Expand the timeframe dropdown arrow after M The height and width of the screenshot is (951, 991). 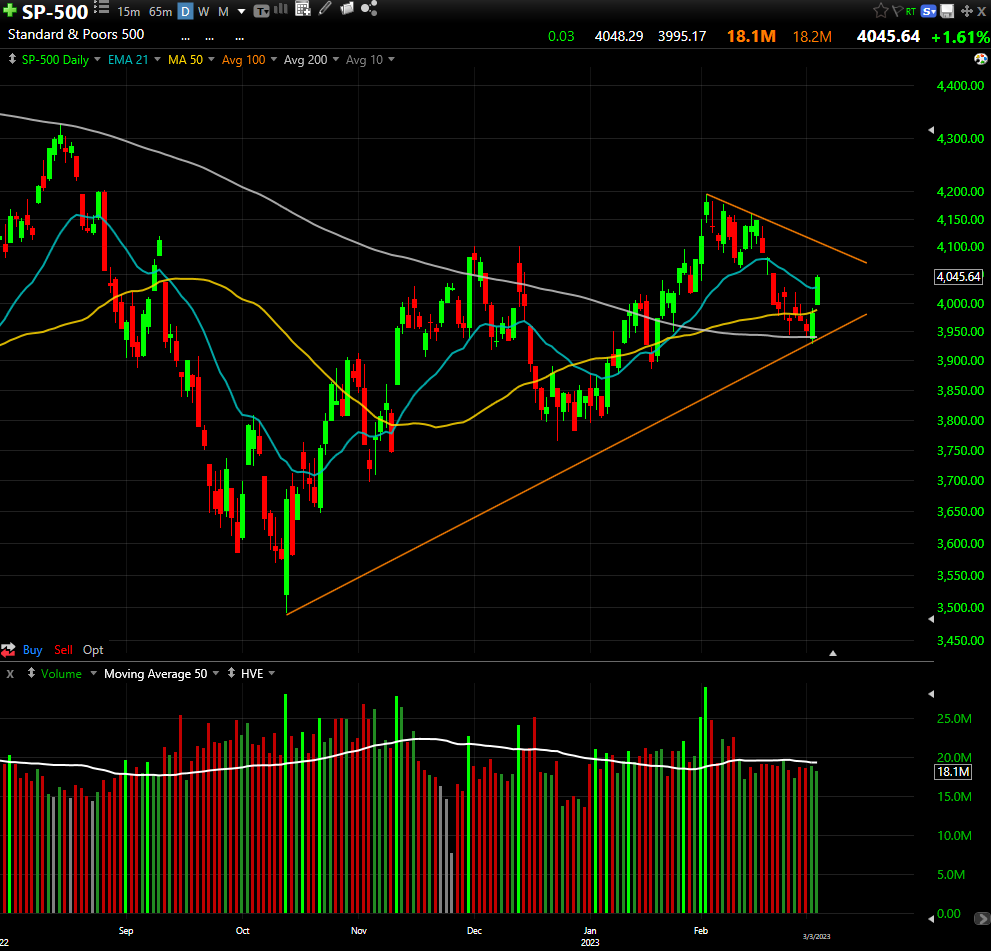(x=241, y=11)
